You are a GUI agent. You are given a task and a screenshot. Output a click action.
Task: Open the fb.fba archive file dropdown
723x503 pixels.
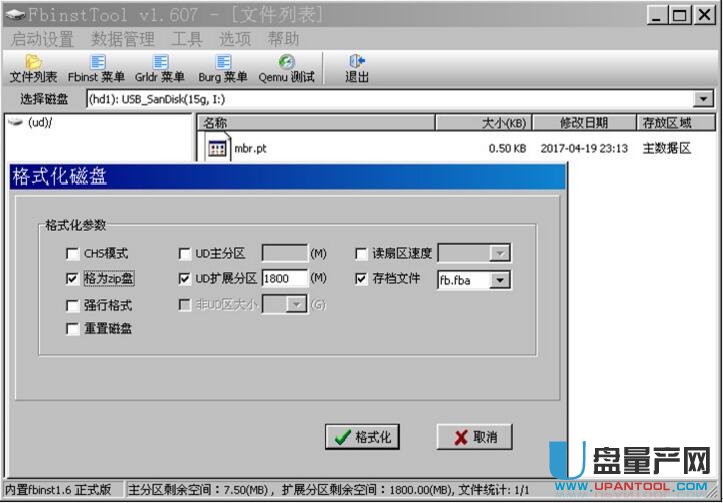[500, 281]
